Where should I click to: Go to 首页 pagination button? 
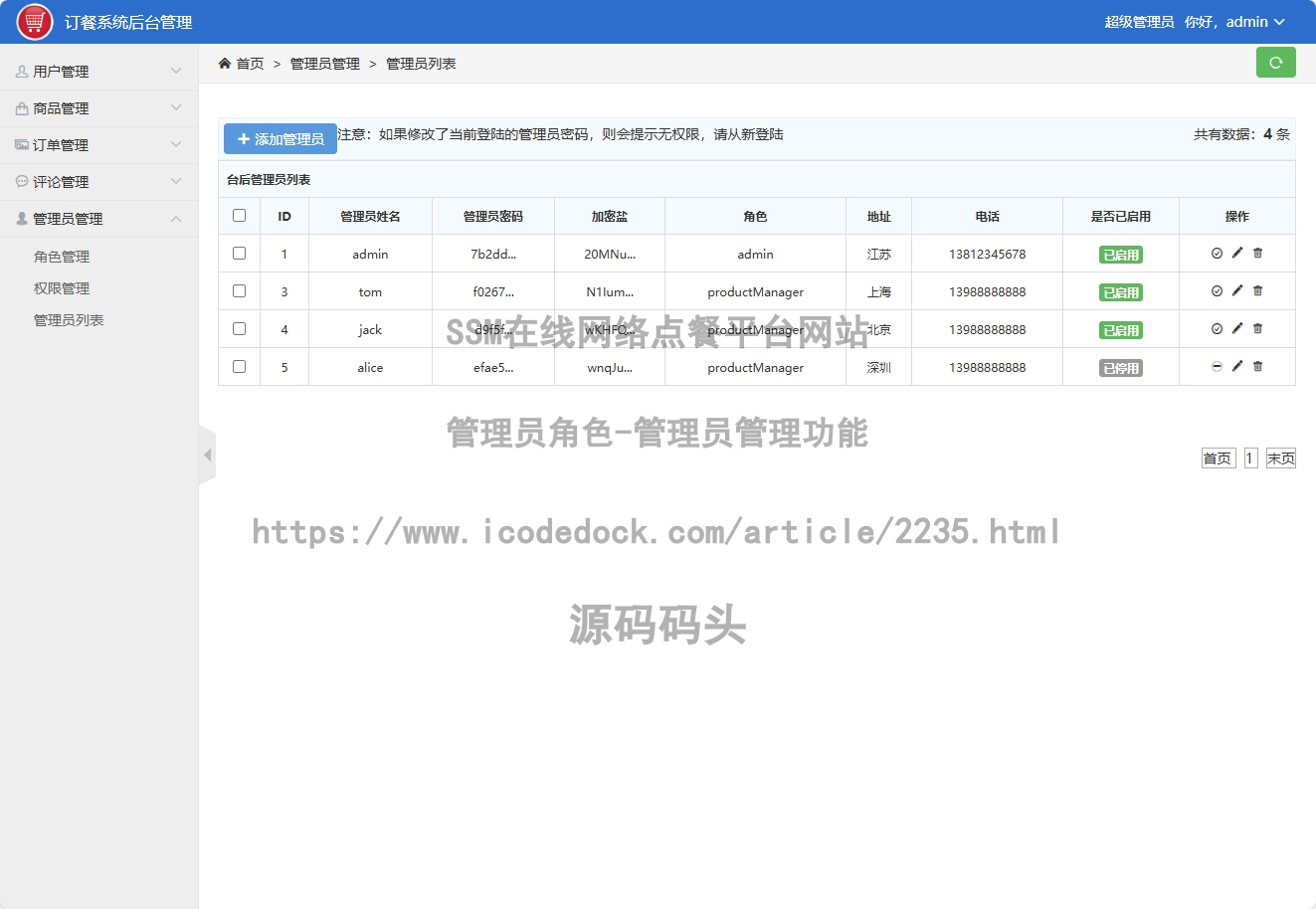1218,458
